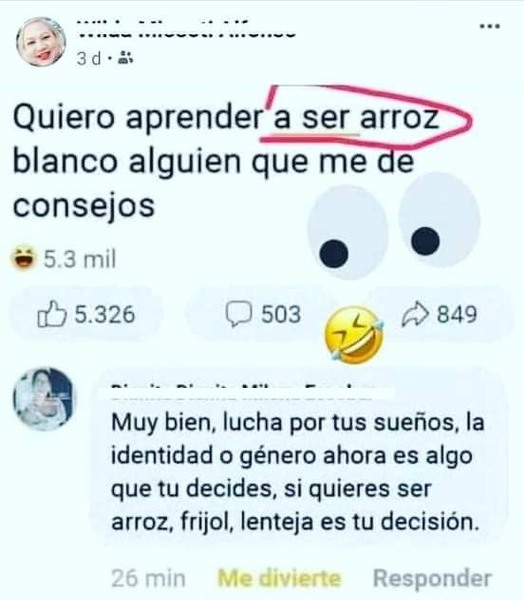This screenshot has width=524, height=600.
Task: Click the friends audience icon beside 3 d
Action: 125,58
